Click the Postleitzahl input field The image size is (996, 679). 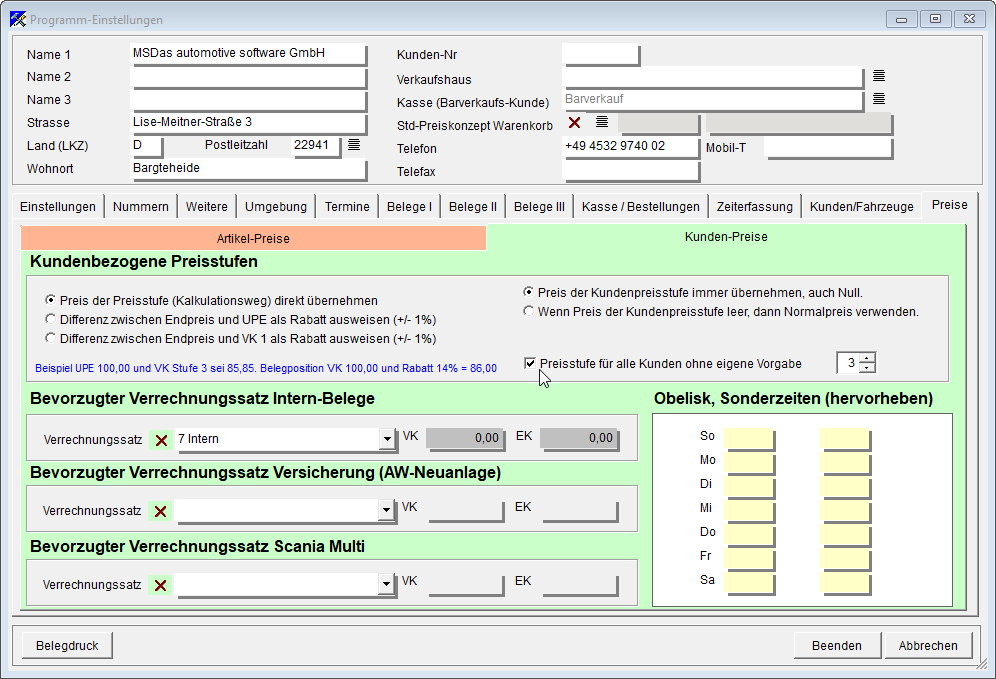point(316,145)
